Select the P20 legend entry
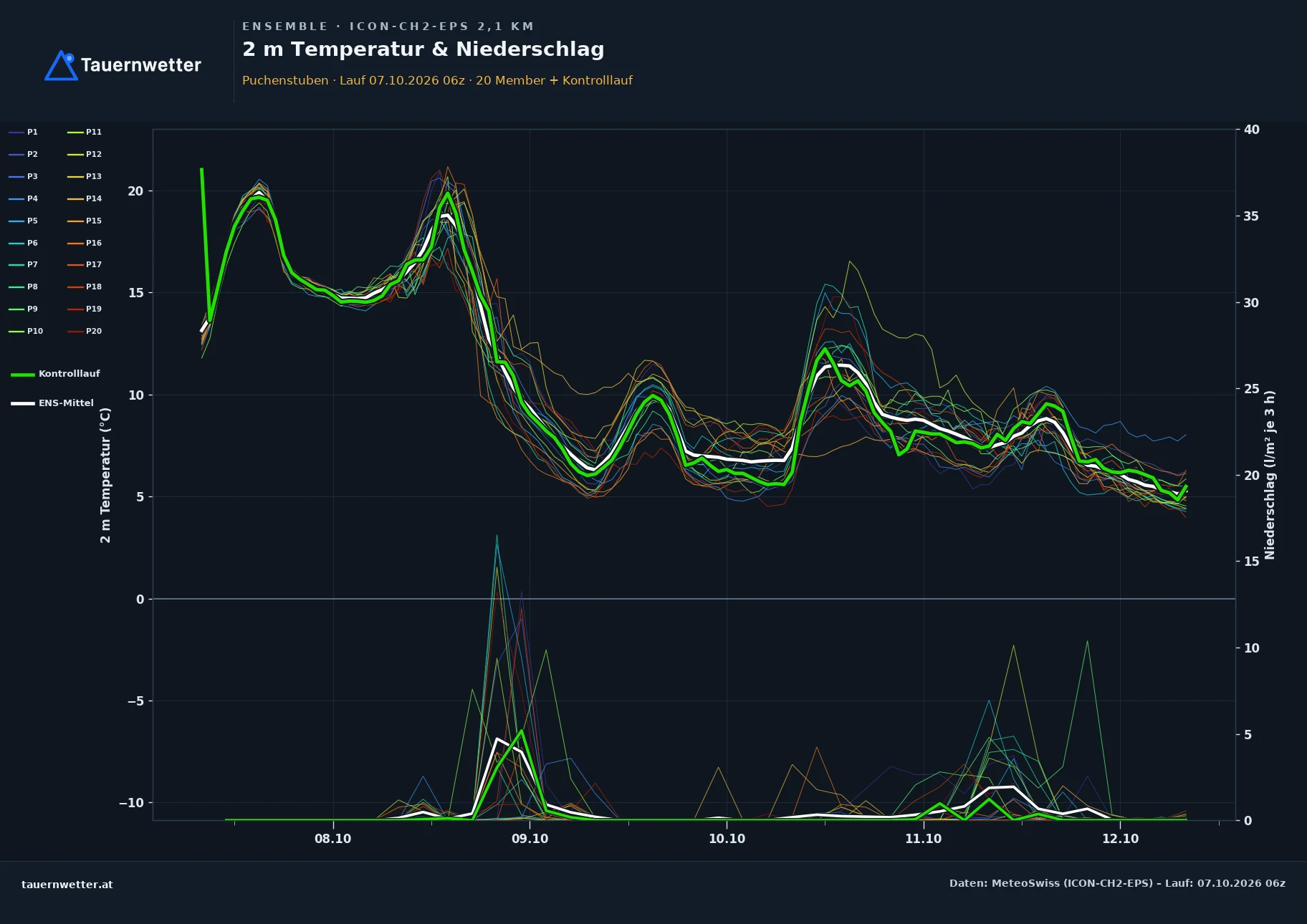 pos(85,331)
